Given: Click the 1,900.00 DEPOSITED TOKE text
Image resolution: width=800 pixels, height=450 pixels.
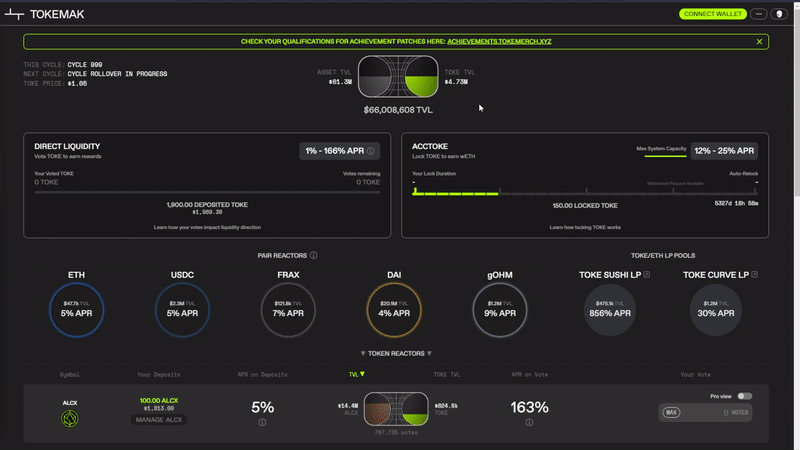Looking at the screenshot, I should tap(207, 205).
